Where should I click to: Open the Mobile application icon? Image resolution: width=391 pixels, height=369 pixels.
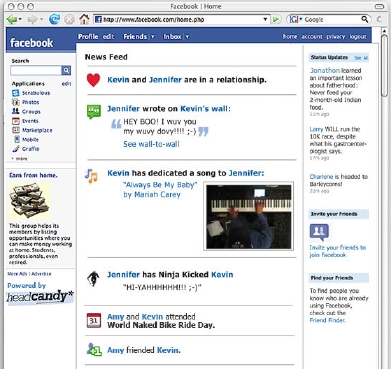[17, 139]
